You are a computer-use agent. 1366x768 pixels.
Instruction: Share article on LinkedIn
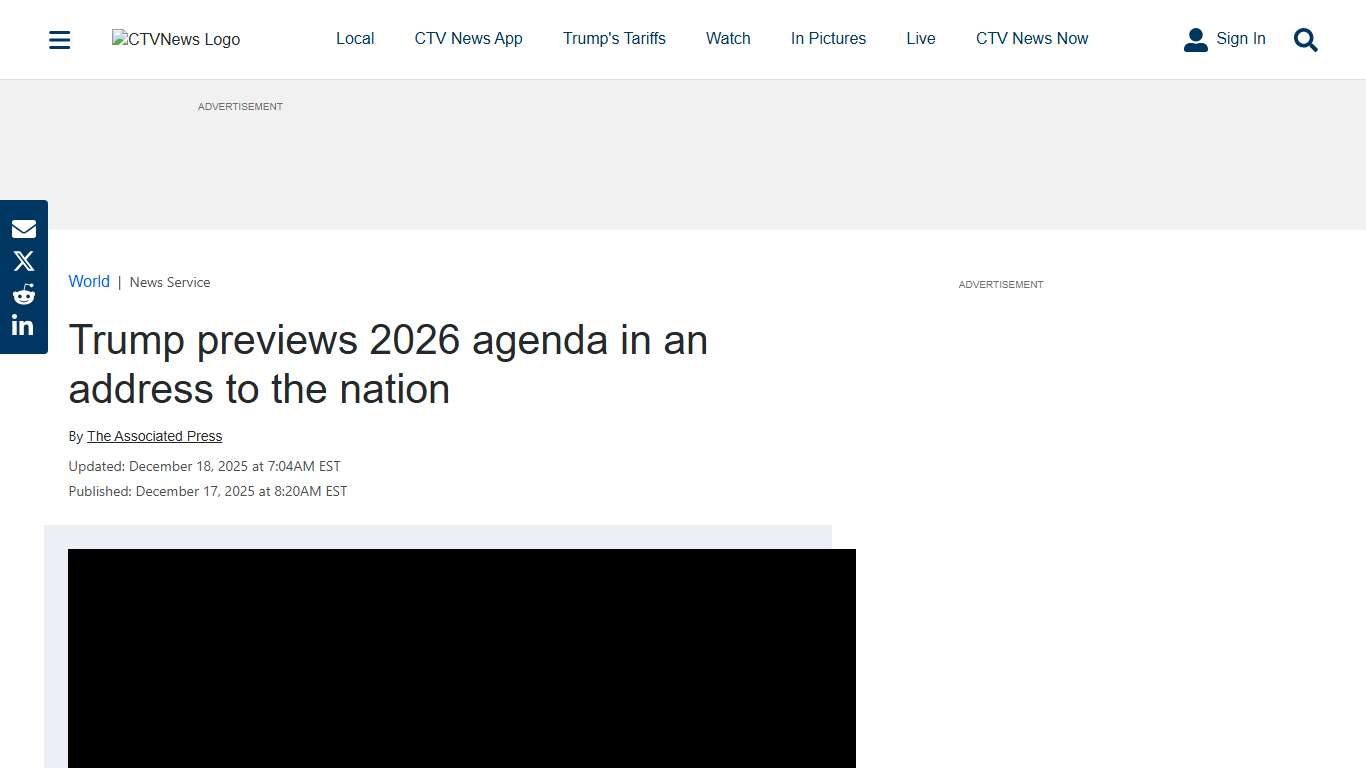tap(23, 325)
